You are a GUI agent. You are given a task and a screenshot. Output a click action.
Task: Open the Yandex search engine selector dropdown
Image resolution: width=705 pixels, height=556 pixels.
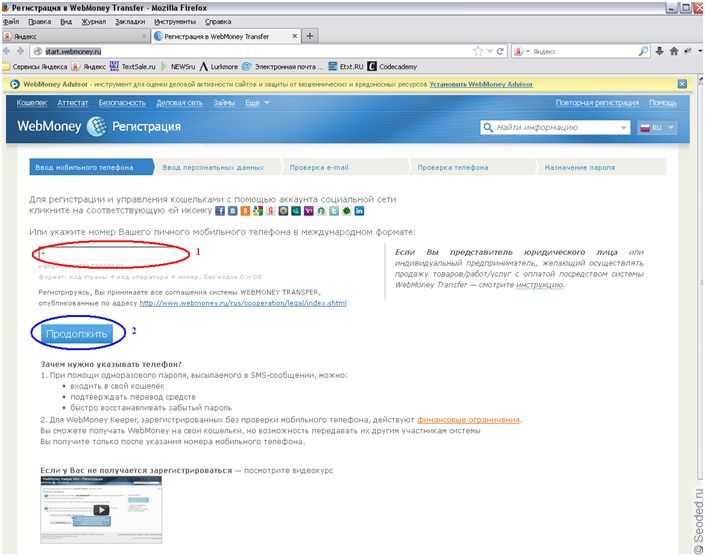tap(522, 51)
